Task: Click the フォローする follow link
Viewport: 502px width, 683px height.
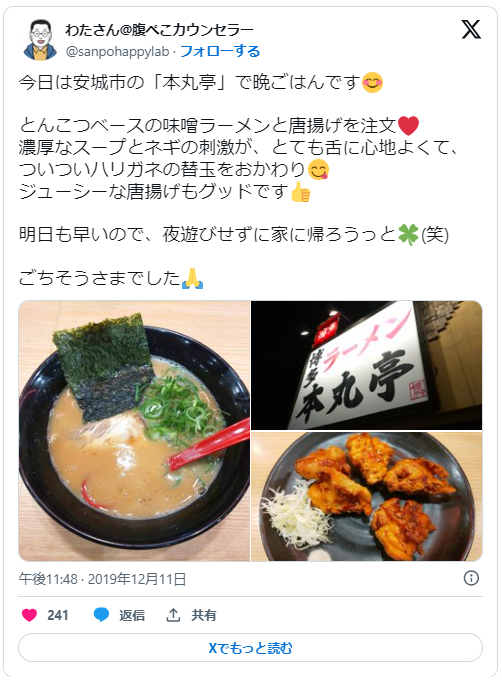Action: (x=220, y=51)
